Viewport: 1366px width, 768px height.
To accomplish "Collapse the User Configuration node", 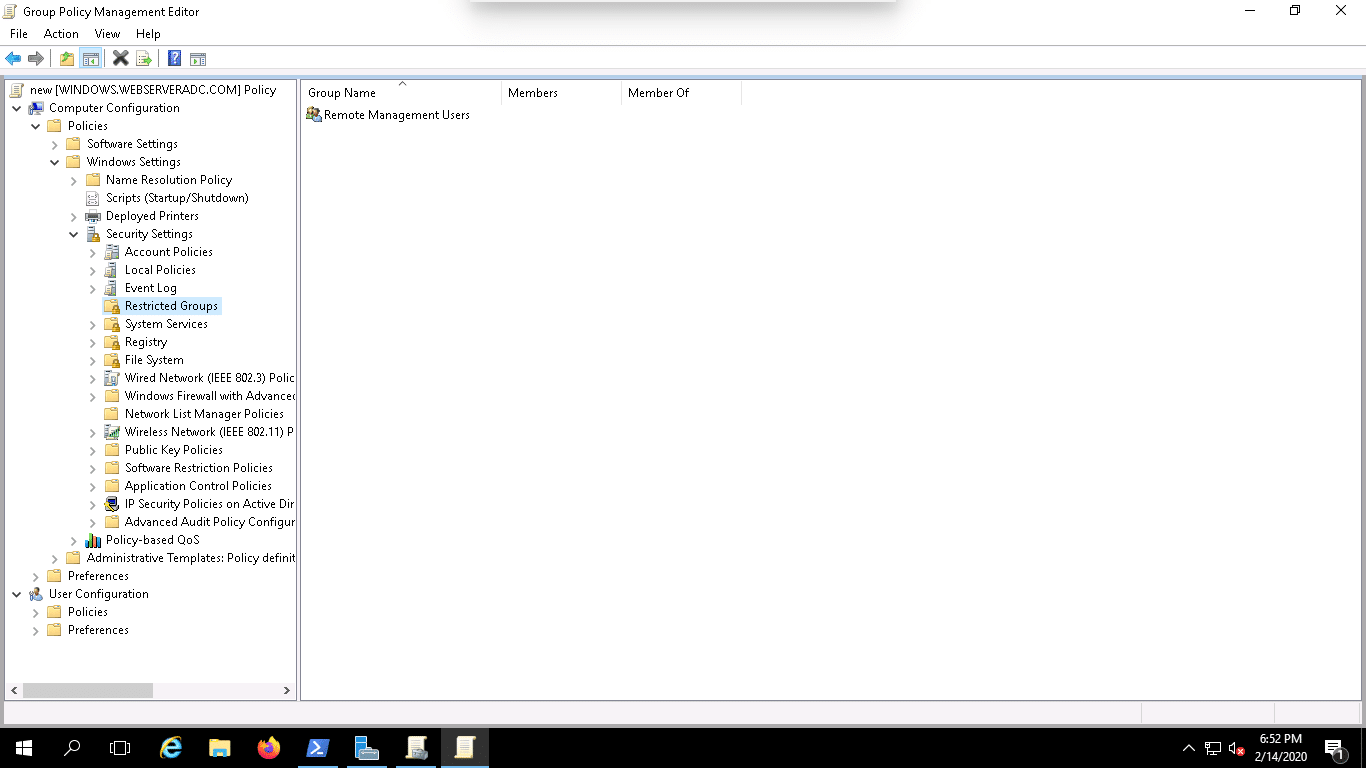I will (17, 594).
